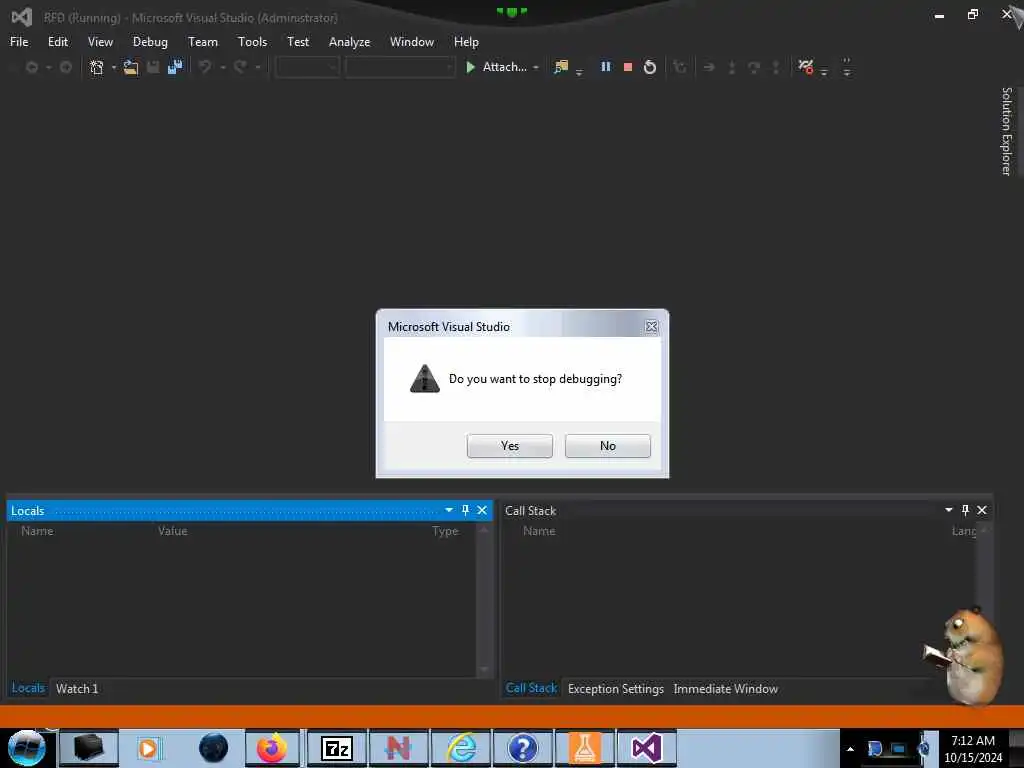Click the Restart debugging icon

tap(650, 67)
